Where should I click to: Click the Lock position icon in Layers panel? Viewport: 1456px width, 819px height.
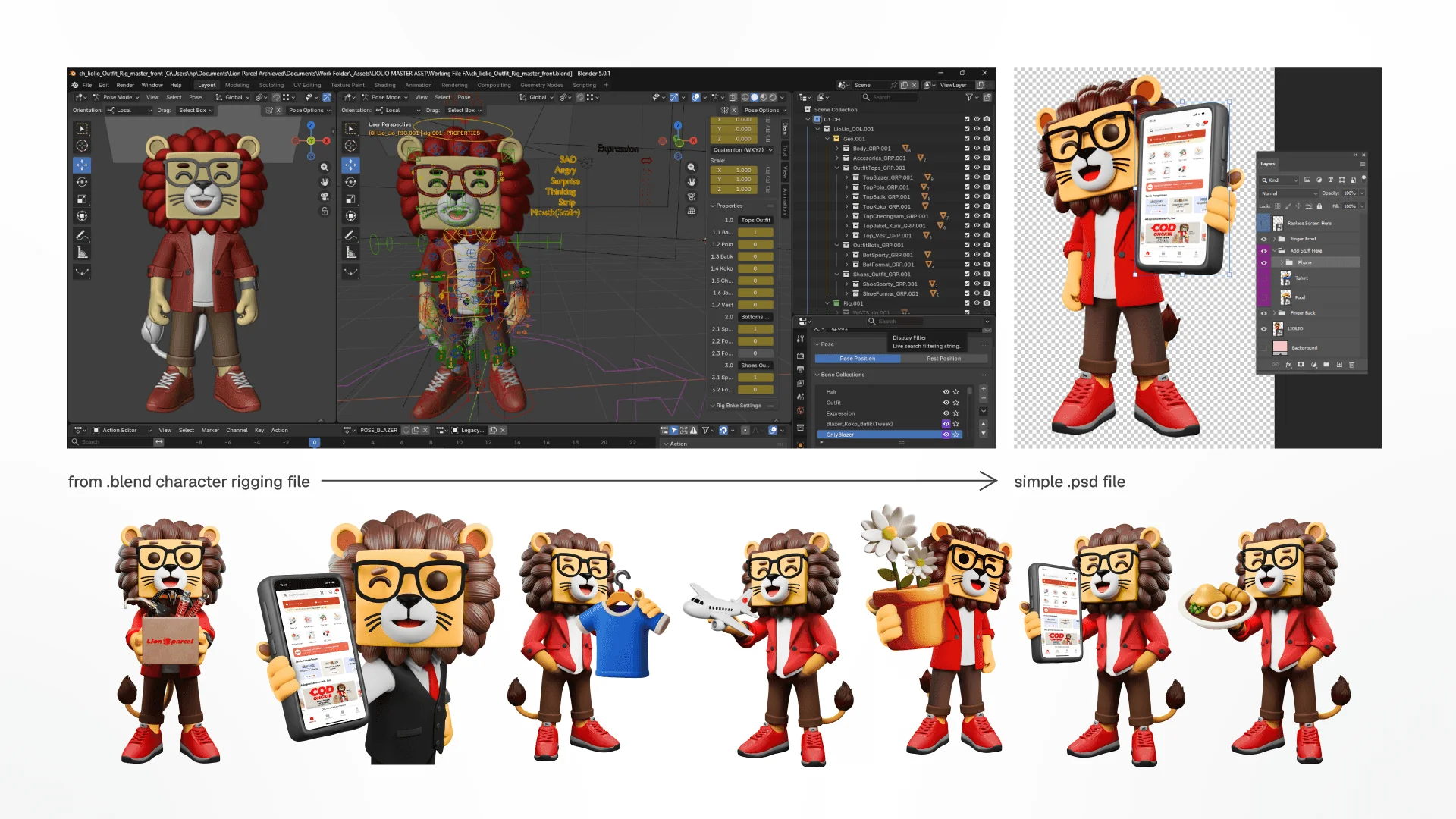pos(1298,206)
